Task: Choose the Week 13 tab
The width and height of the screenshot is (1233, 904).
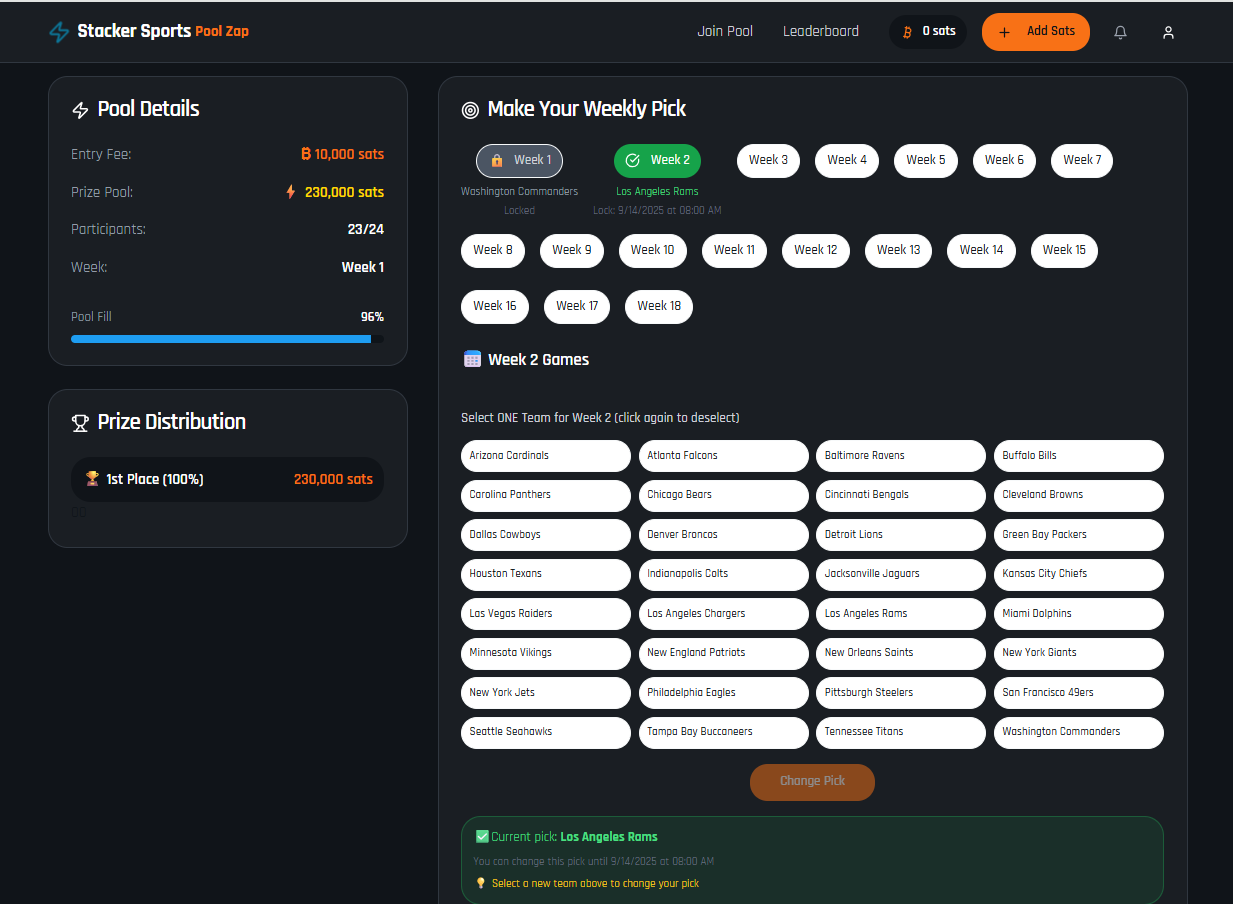Action: pyautogui.click(x=899, y=250)
